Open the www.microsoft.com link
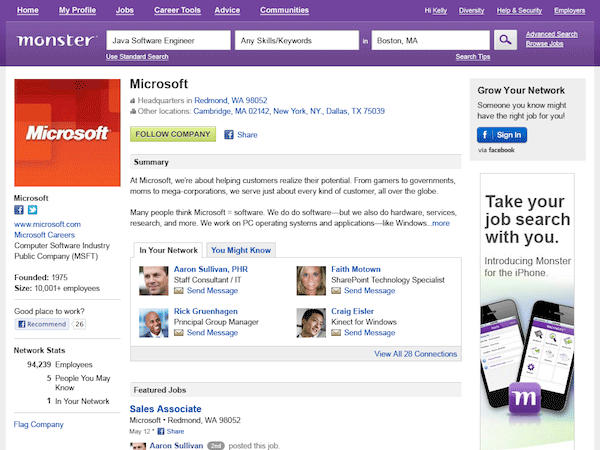The height and width of the screenshot is (450, 600). [x=47, y=224]
